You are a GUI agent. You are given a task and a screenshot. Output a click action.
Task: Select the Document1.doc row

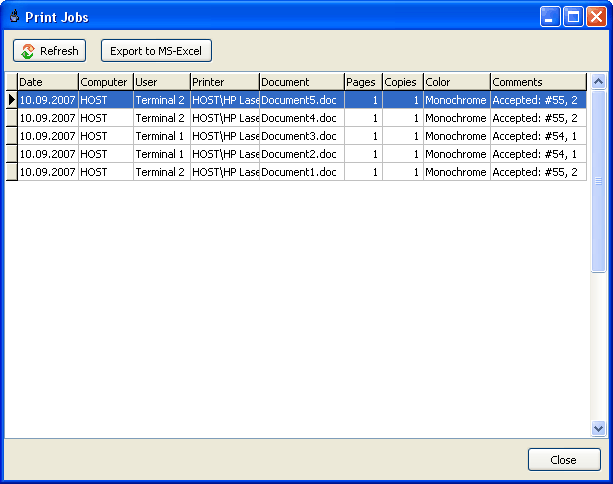(299, 172)
